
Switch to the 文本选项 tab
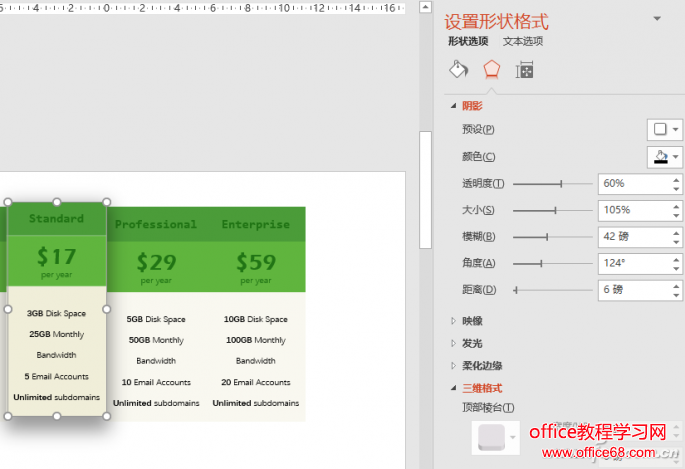(x=523, y=41)
